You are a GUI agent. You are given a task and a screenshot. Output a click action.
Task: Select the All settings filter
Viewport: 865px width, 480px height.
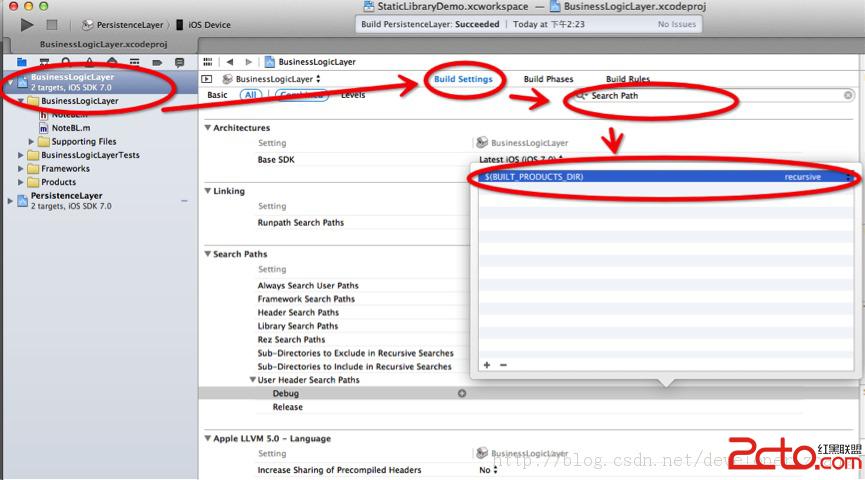pos(250,95)
